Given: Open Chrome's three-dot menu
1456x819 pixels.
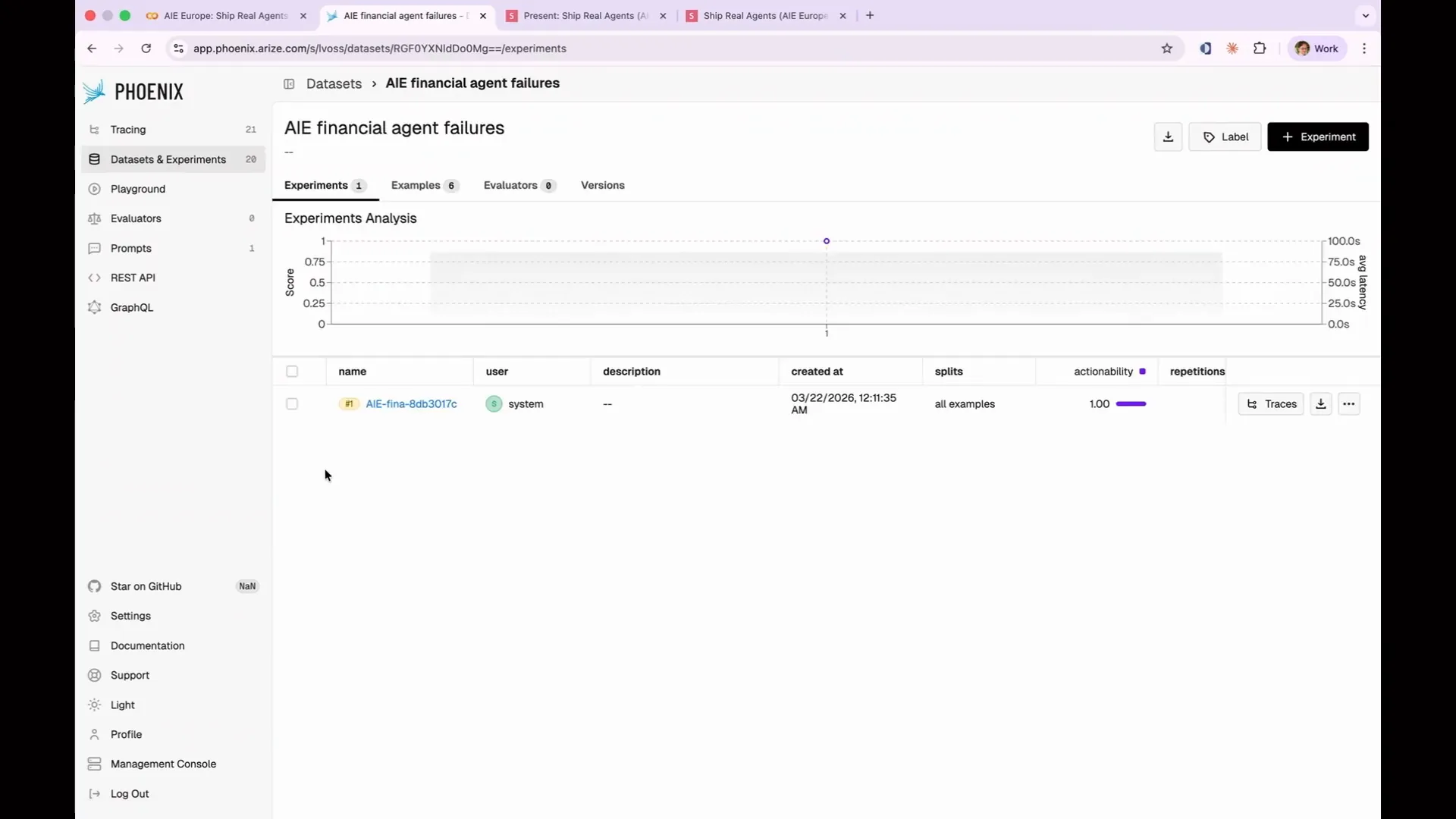Looking at the screenshot, I should 1364,49.
